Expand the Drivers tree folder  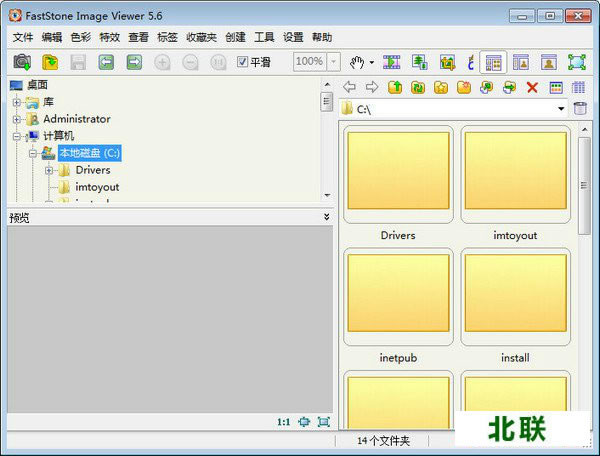[x=49, y=170]
